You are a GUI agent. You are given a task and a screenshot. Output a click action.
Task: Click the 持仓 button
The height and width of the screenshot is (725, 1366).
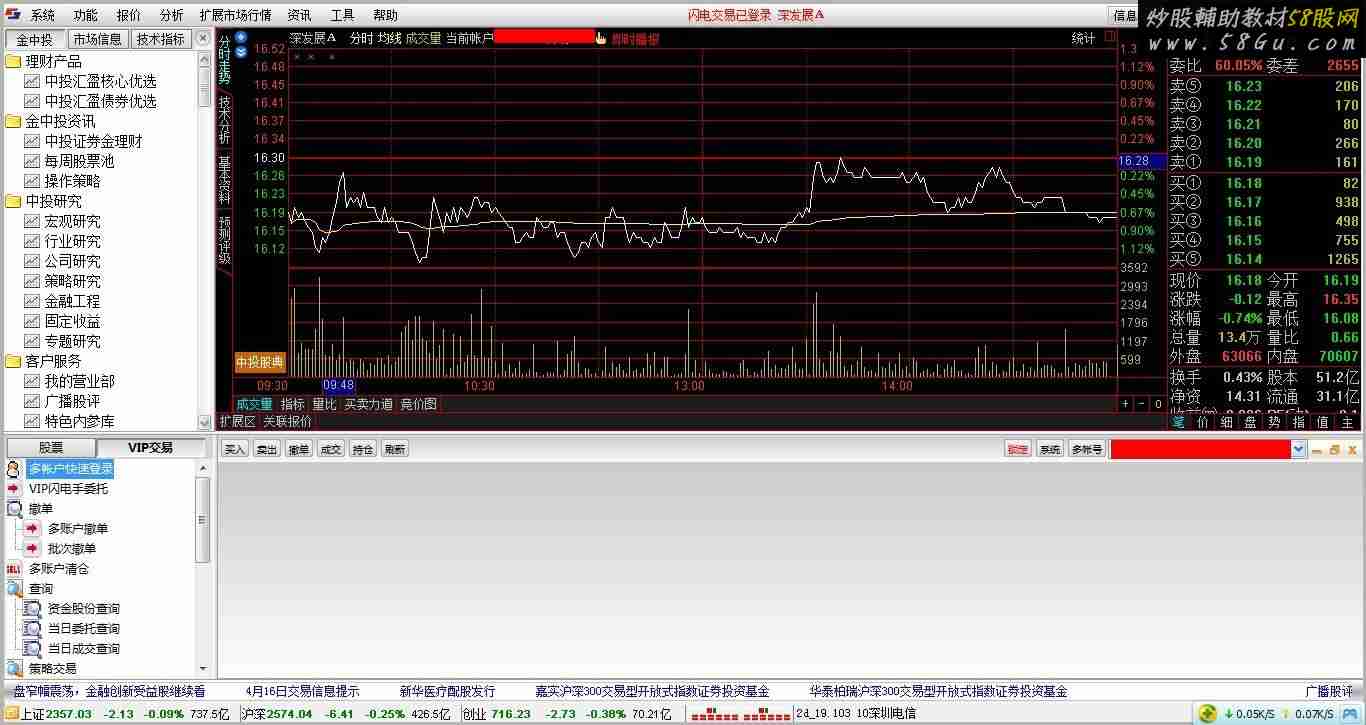pyautogui.click(x=363, y=450)
